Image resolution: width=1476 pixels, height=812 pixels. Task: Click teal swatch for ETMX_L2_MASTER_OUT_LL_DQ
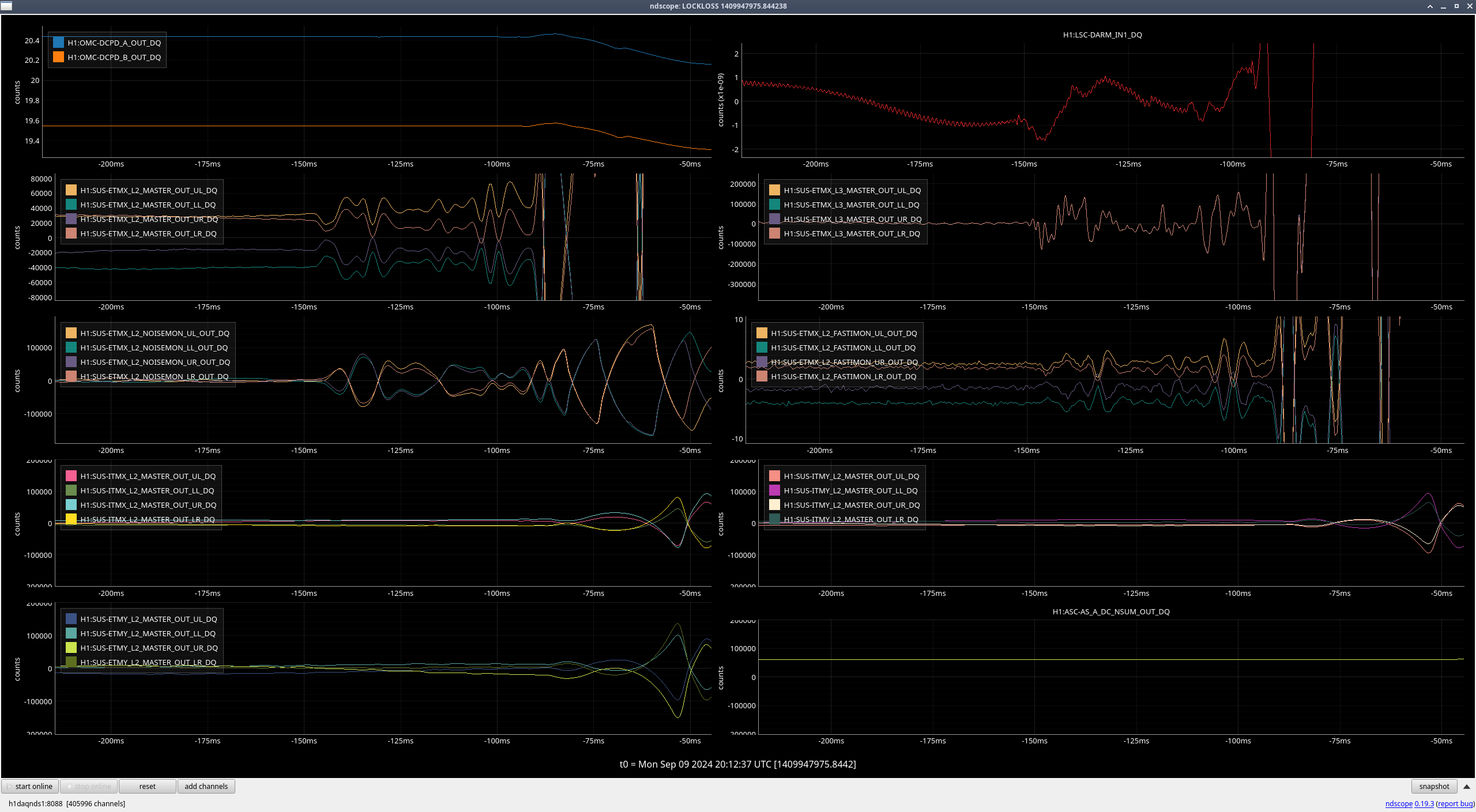pyautogui.click(x=71, y=205)
